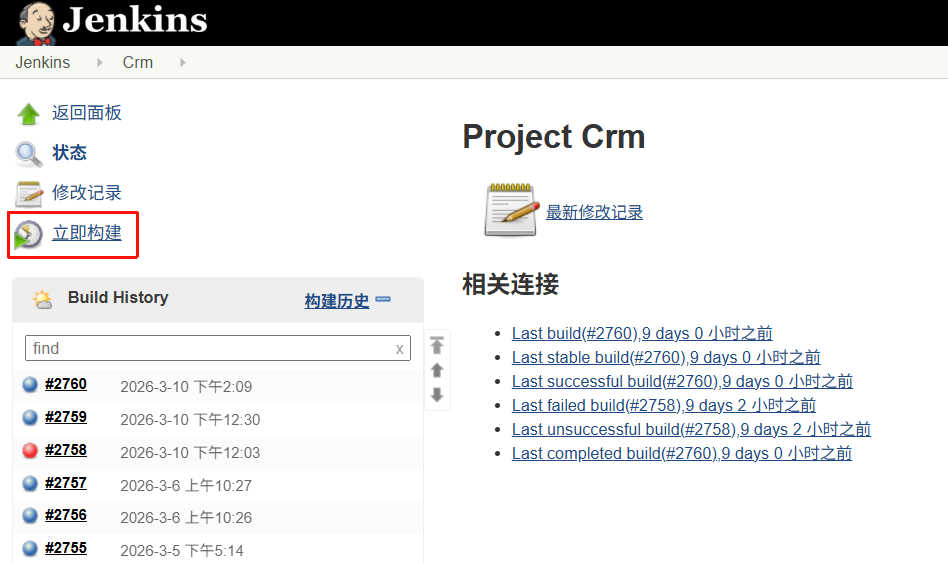Jump to top of the build history
The image size is (948, 563).
437,345
